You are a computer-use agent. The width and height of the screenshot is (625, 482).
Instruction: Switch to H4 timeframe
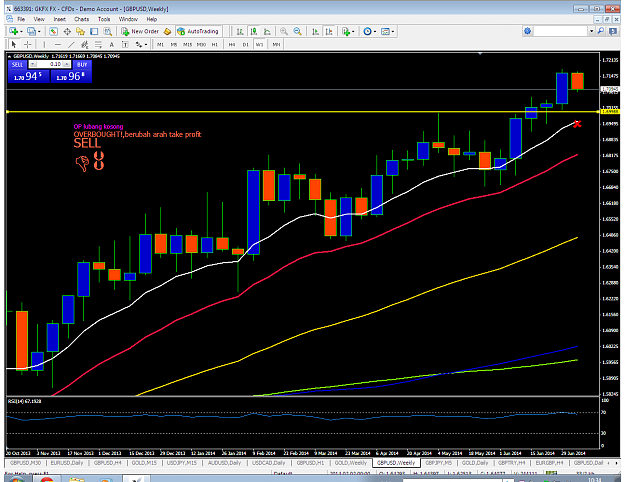[232, 45]
